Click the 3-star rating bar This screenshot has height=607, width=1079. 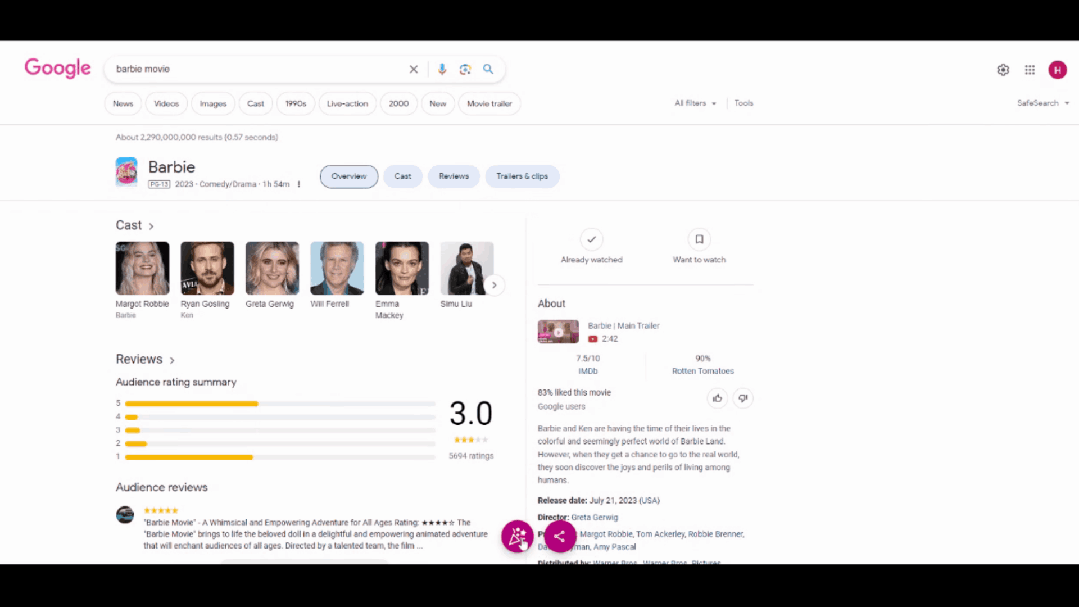280,430
